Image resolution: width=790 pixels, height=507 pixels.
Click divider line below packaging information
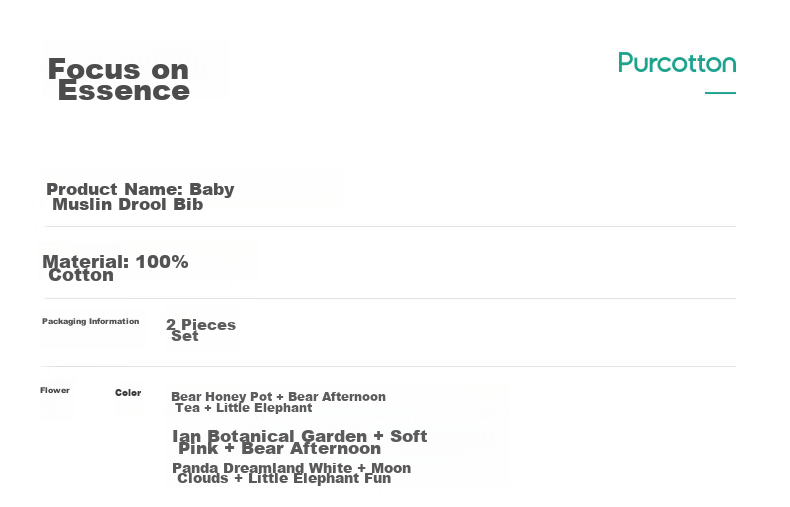click(388, 366)
